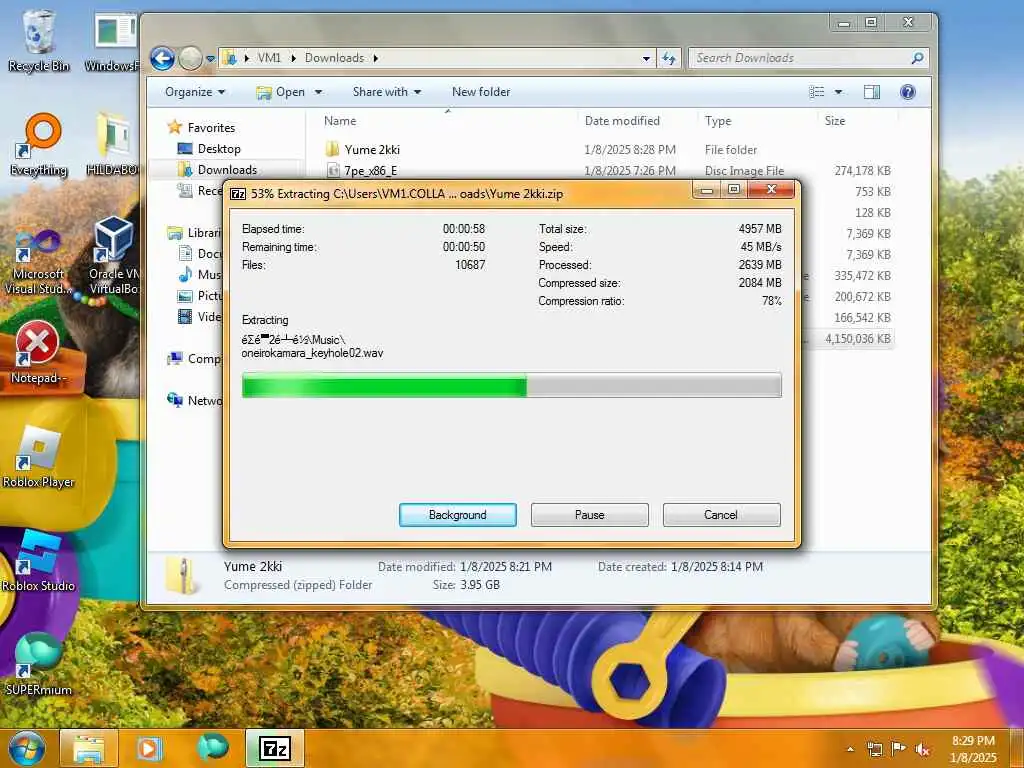Click the 7-Zip taskbar button
Image resolution: width=1024 pixels, height=768 pixels.
click(x=276, y=748)
